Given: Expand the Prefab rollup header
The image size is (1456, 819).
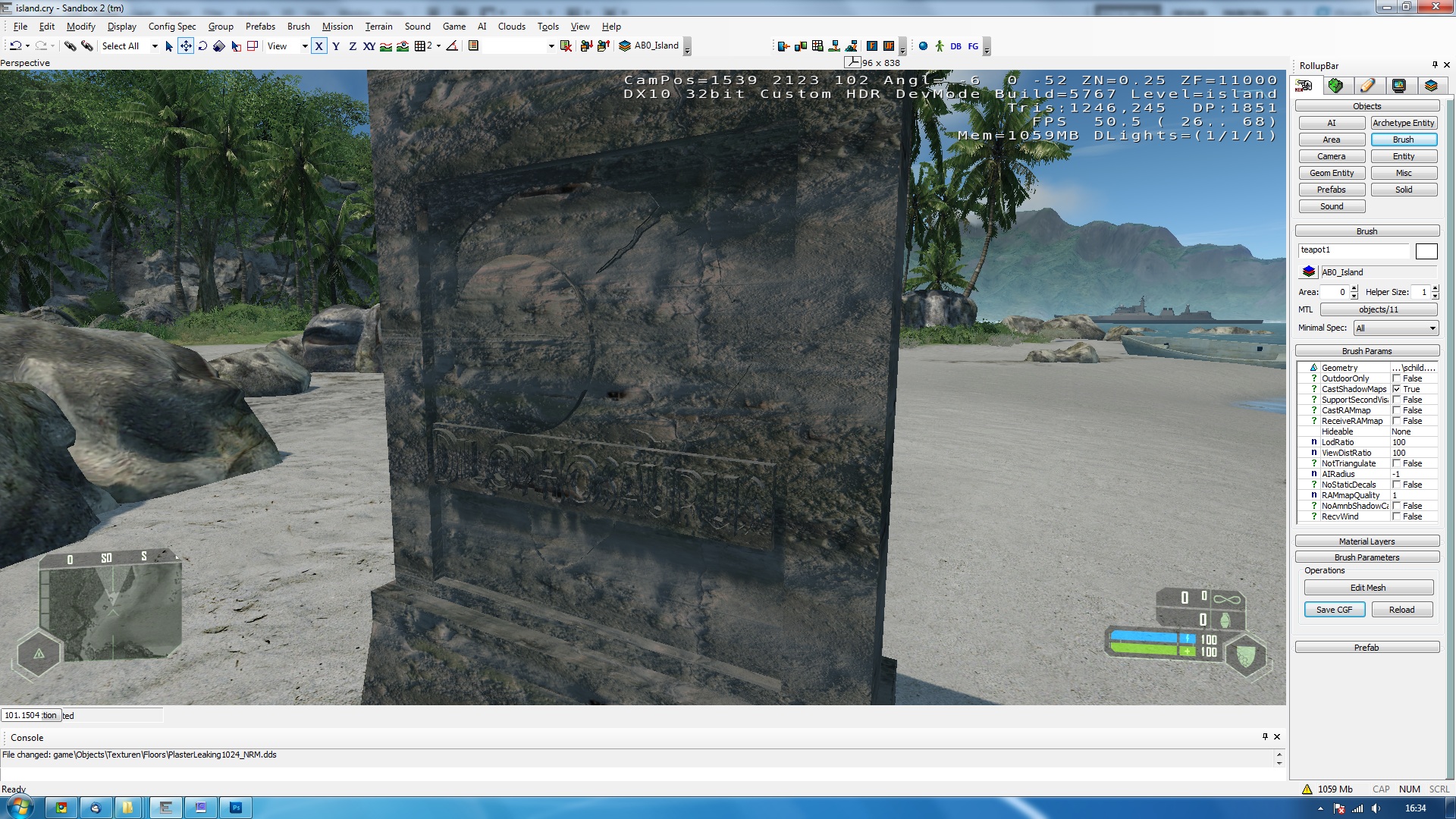Looking at the screenshot, I should [1367, 648].
